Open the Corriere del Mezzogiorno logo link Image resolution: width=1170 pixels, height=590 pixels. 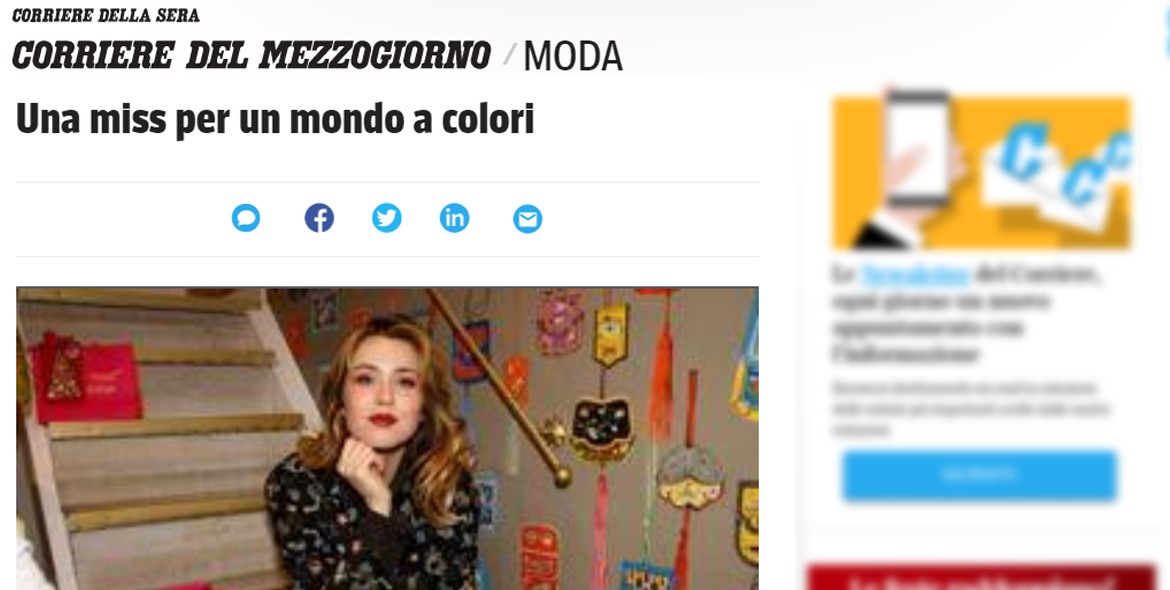[x=251, y=56]
